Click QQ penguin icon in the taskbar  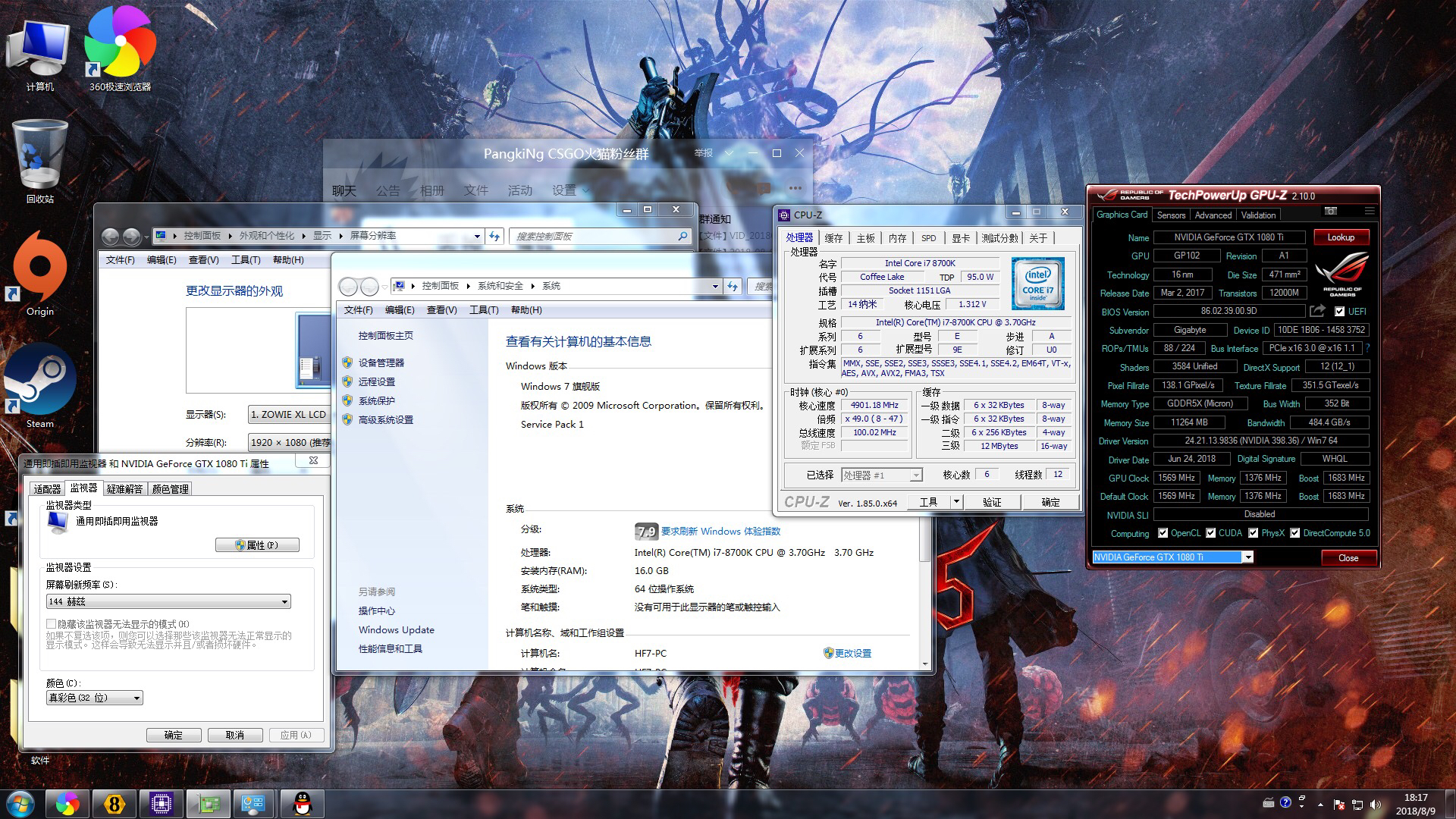303,804
